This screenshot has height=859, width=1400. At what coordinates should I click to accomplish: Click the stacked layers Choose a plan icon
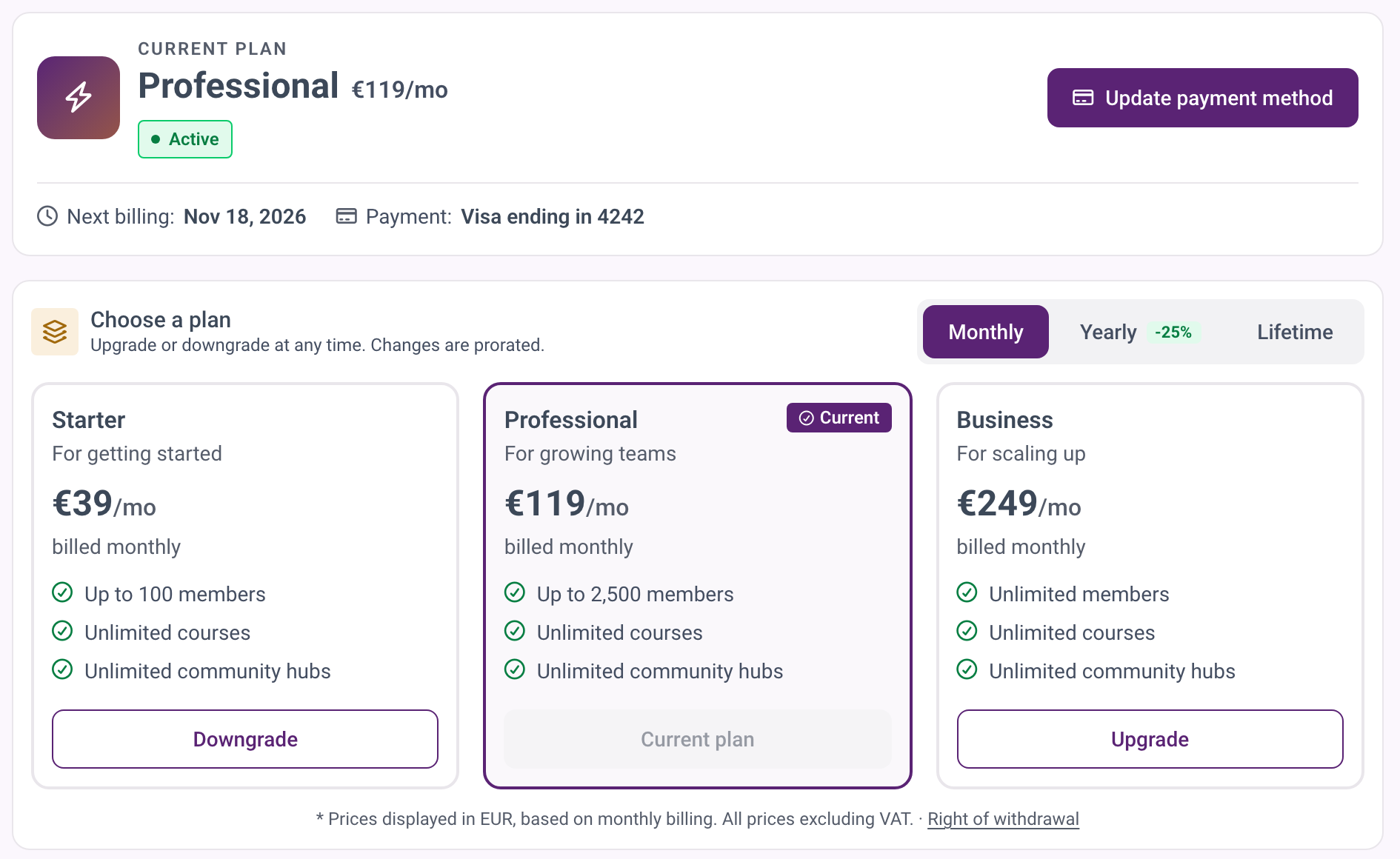tap(55, 332)
